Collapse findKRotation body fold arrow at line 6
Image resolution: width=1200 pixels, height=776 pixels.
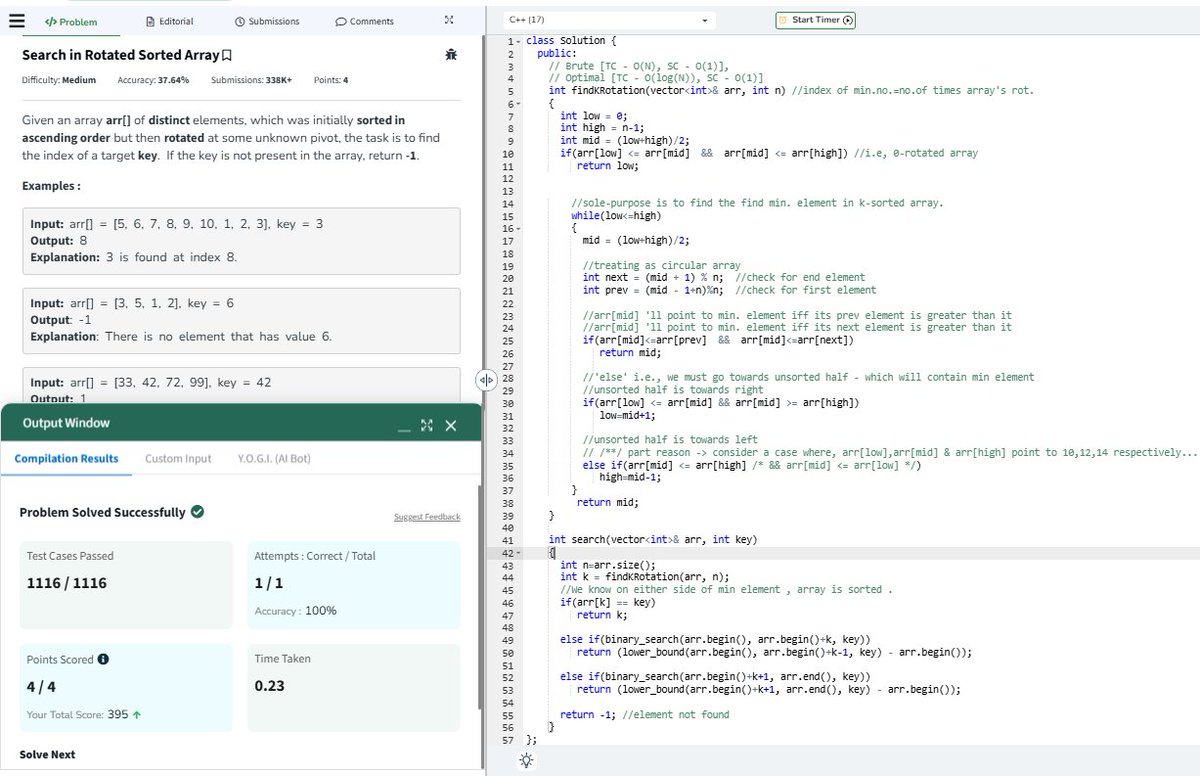(x=518, y=103)
